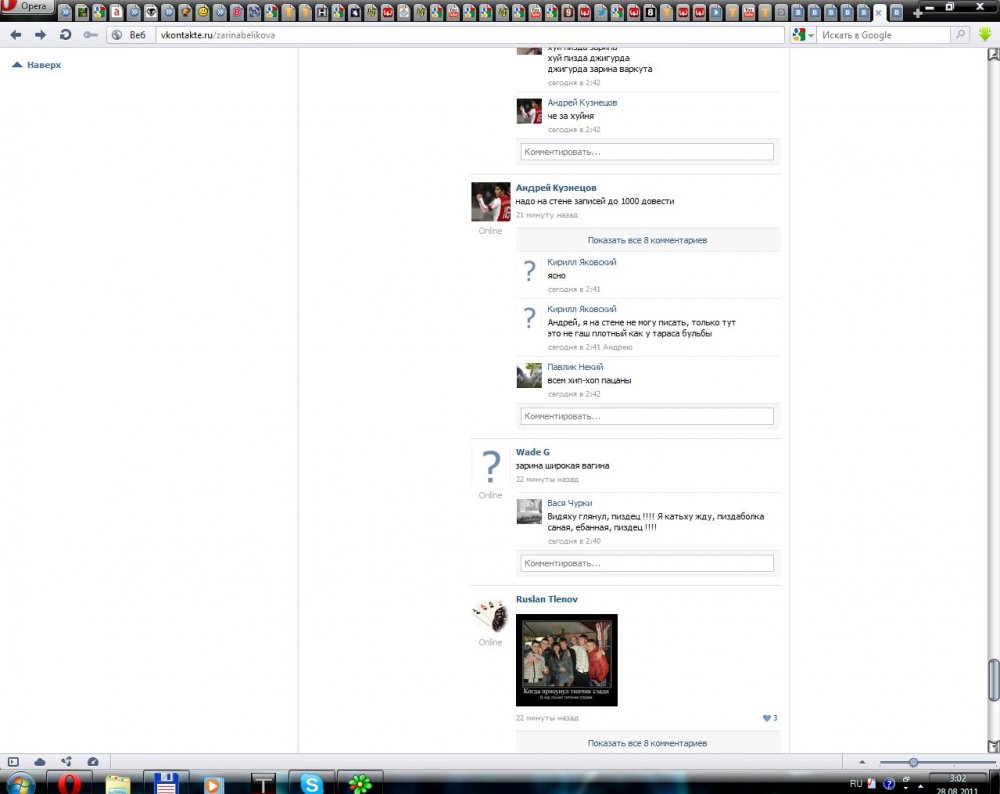Open Павлик Некий's profile
The height and width of the screenshot is (794, 1000).
575,367
